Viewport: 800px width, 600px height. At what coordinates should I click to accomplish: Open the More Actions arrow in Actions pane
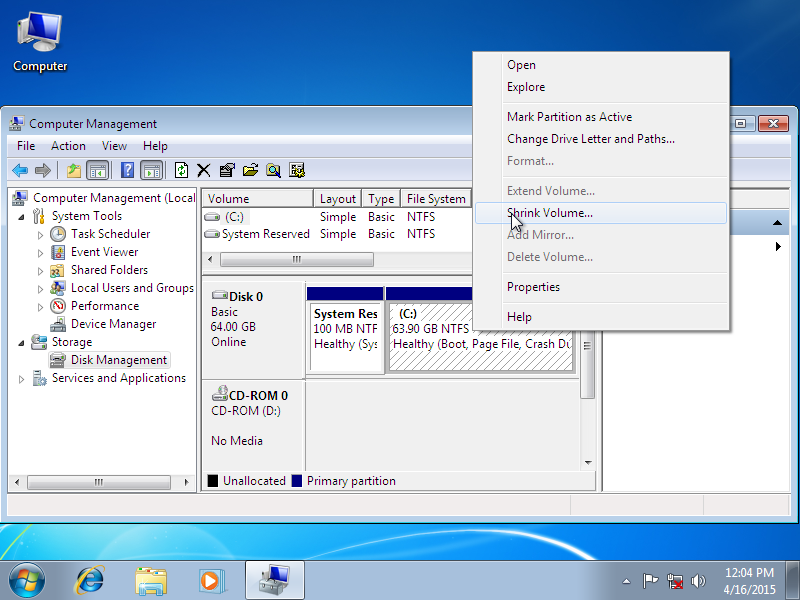[778, 246]
